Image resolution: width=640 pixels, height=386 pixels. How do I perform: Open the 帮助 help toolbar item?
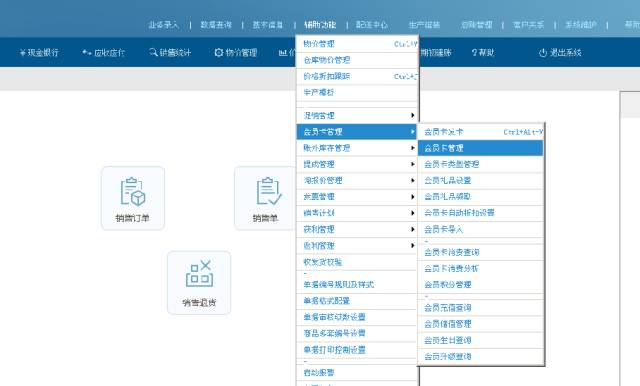coord(483,52)
